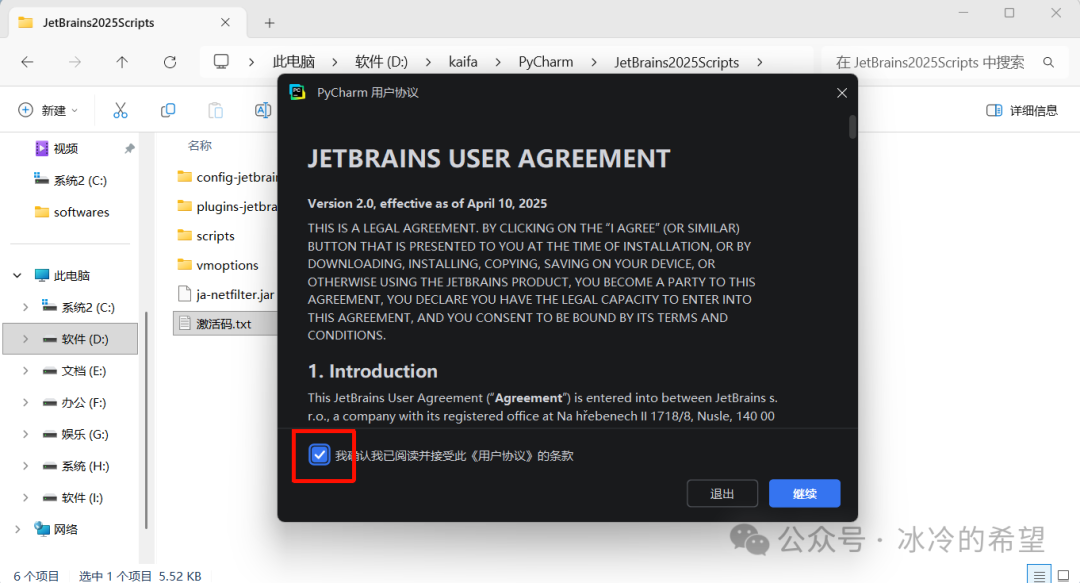Click the agreement dialog's vertical scrollbar
The image size is (1080, 583).
pos(852,127)
